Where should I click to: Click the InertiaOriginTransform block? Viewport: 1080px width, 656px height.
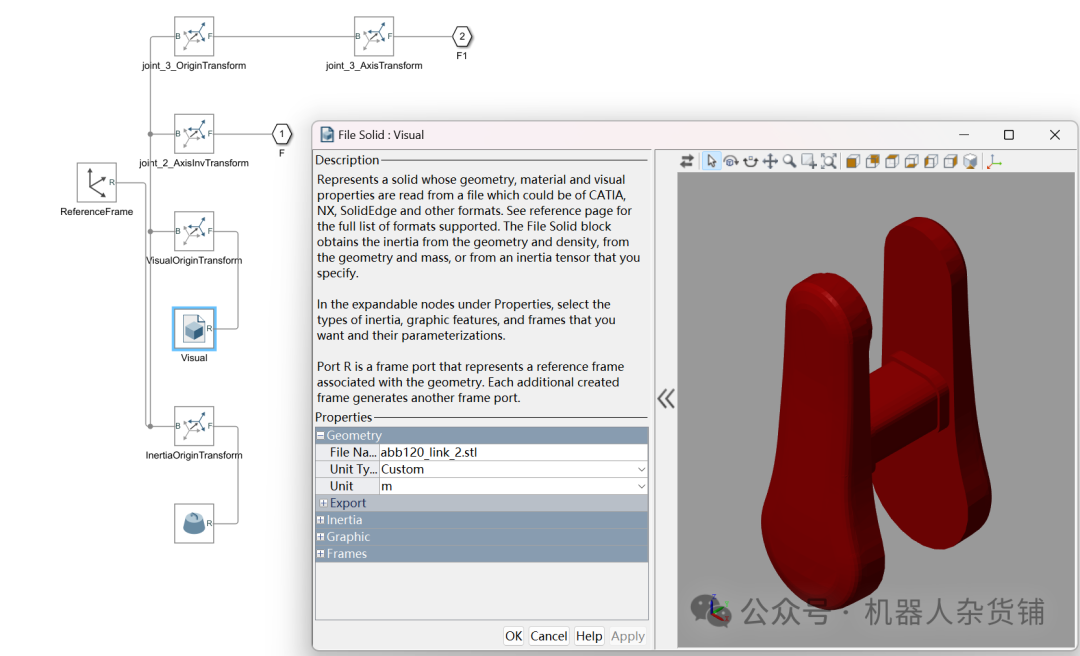[x=193, y=428]
